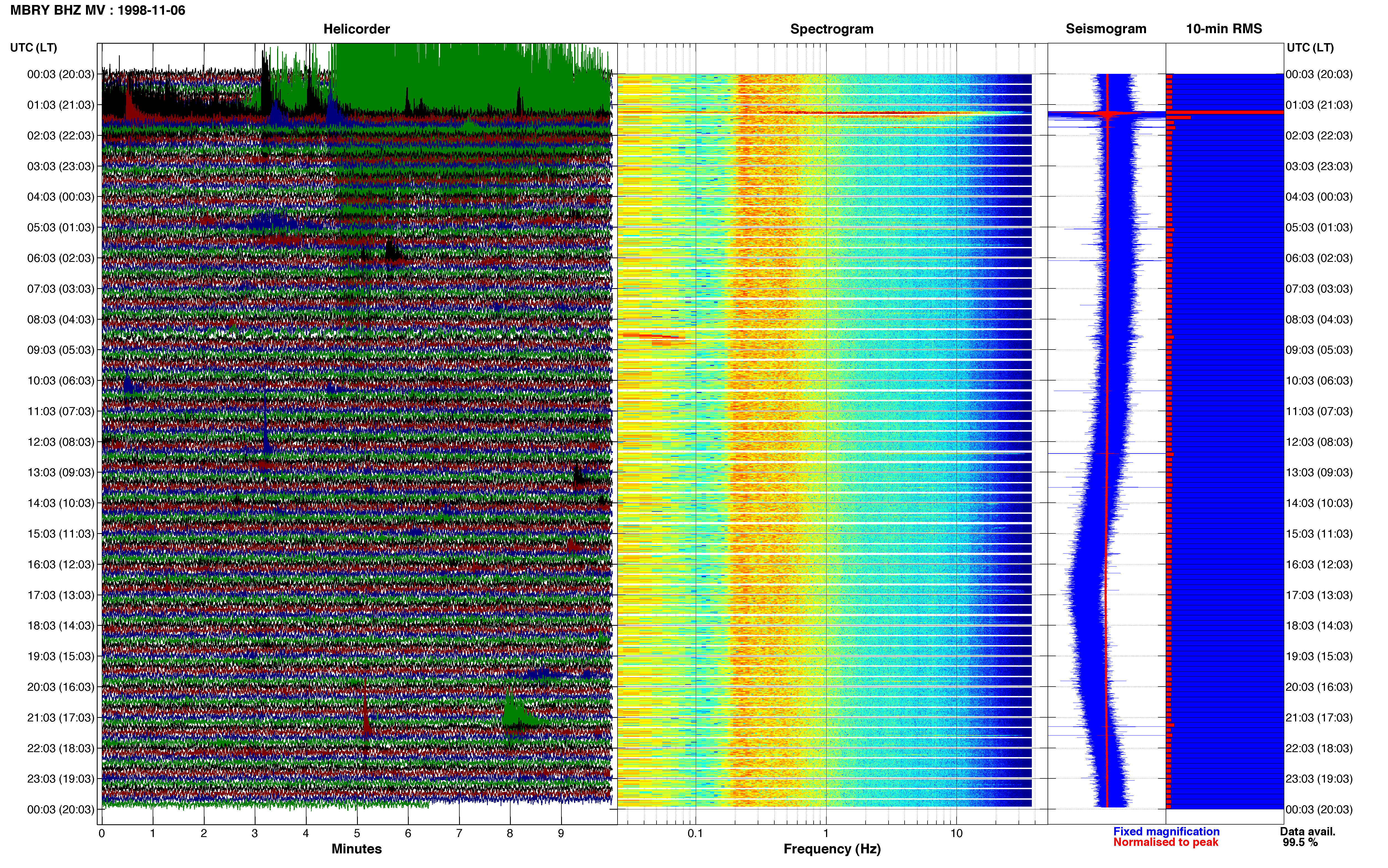This screenshot has height=868, width=1388.
Task: Click the right 'UTC (LT)' axis label
Action: pos(1310,48)
